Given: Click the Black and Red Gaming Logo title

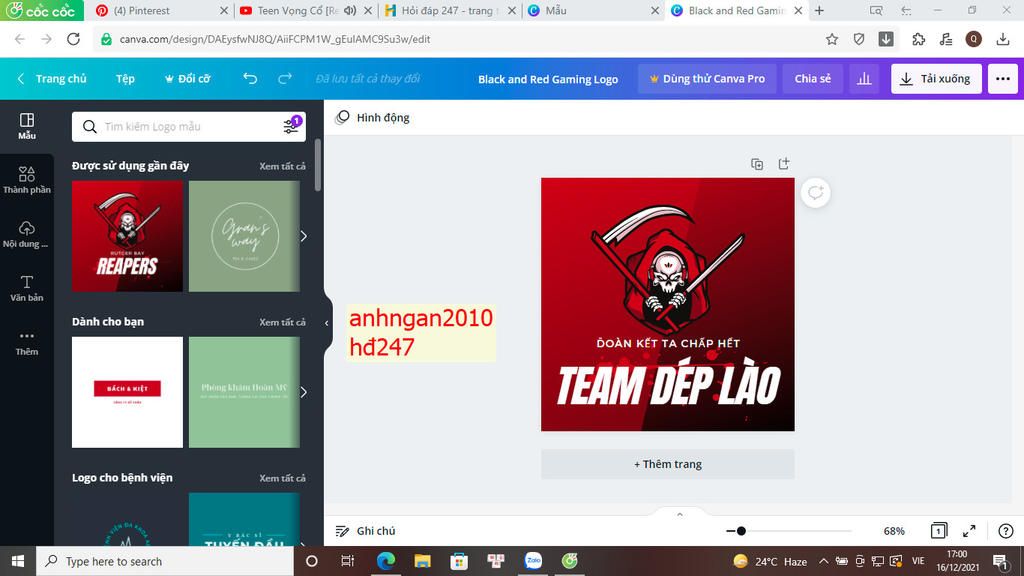Looking at the screenshot, I should [548, 79].
